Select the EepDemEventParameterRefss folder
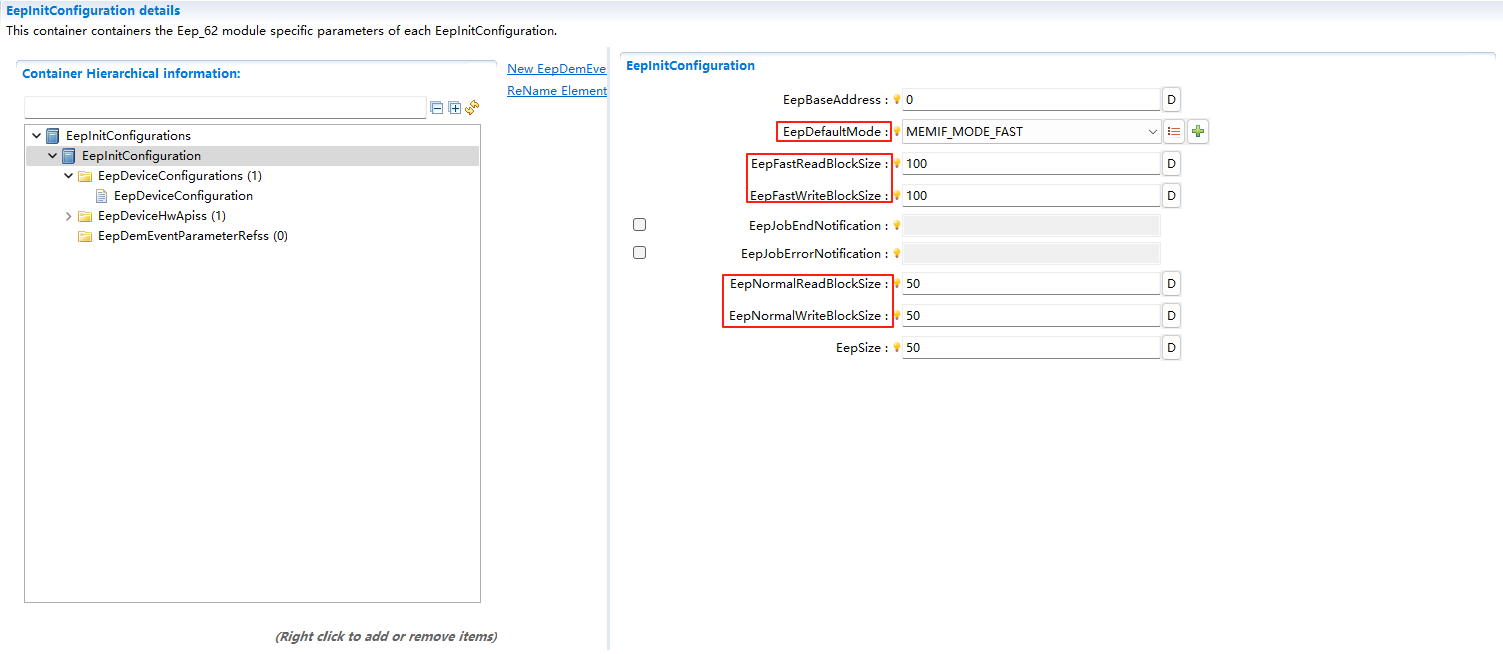Image resolution: width=1503 pixels, height=654 pixels. coord(192,236)
